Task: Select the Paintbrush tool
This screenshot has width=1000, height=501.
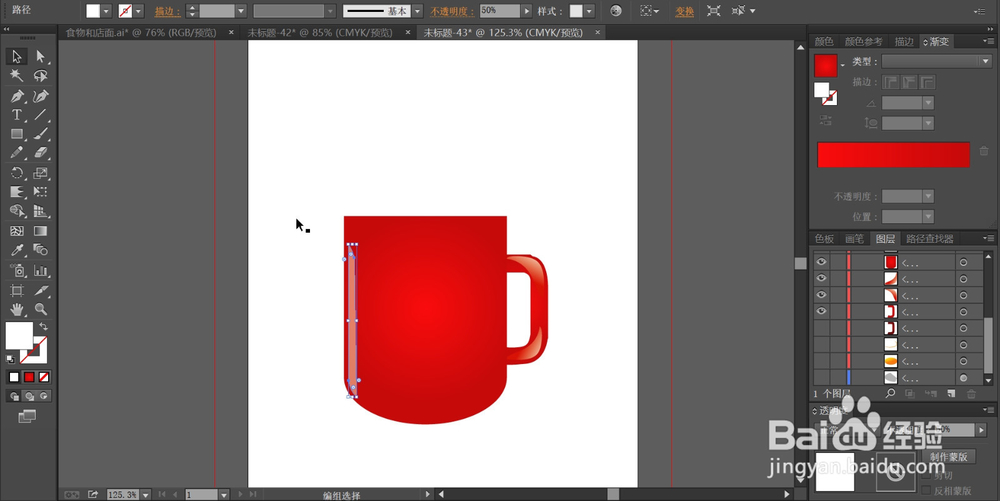Action: coord(40,134)
